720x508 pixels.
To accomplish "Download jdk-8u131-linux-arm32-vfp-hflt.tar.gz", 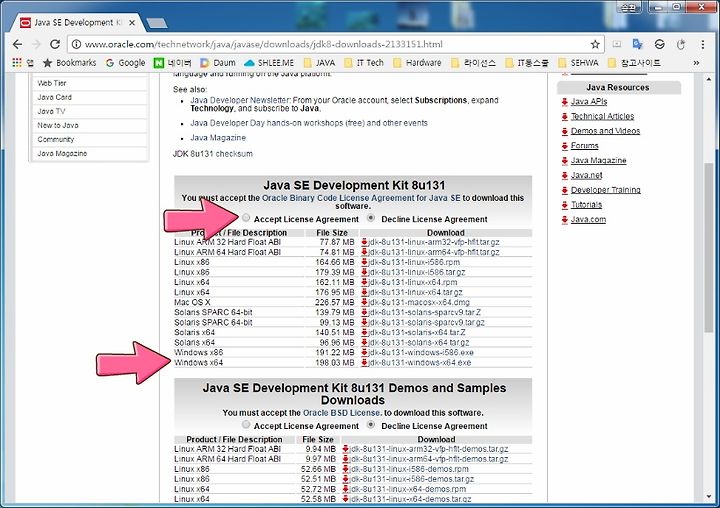I will pos(433,242).
